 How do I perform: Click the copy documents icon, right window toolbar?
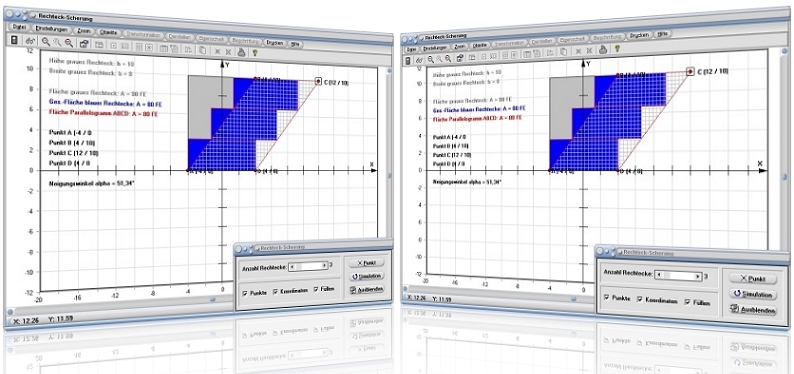tap(565, 52)
